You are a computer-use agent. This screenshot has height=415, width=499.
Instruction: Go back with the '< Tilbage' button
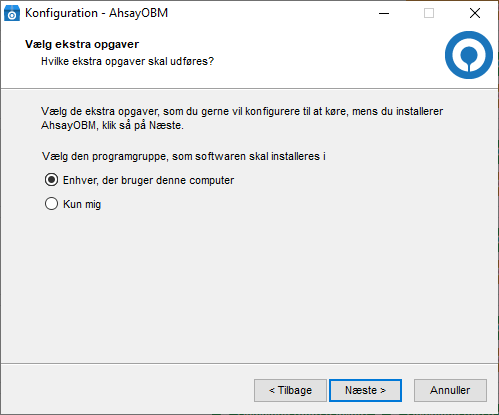290,390
